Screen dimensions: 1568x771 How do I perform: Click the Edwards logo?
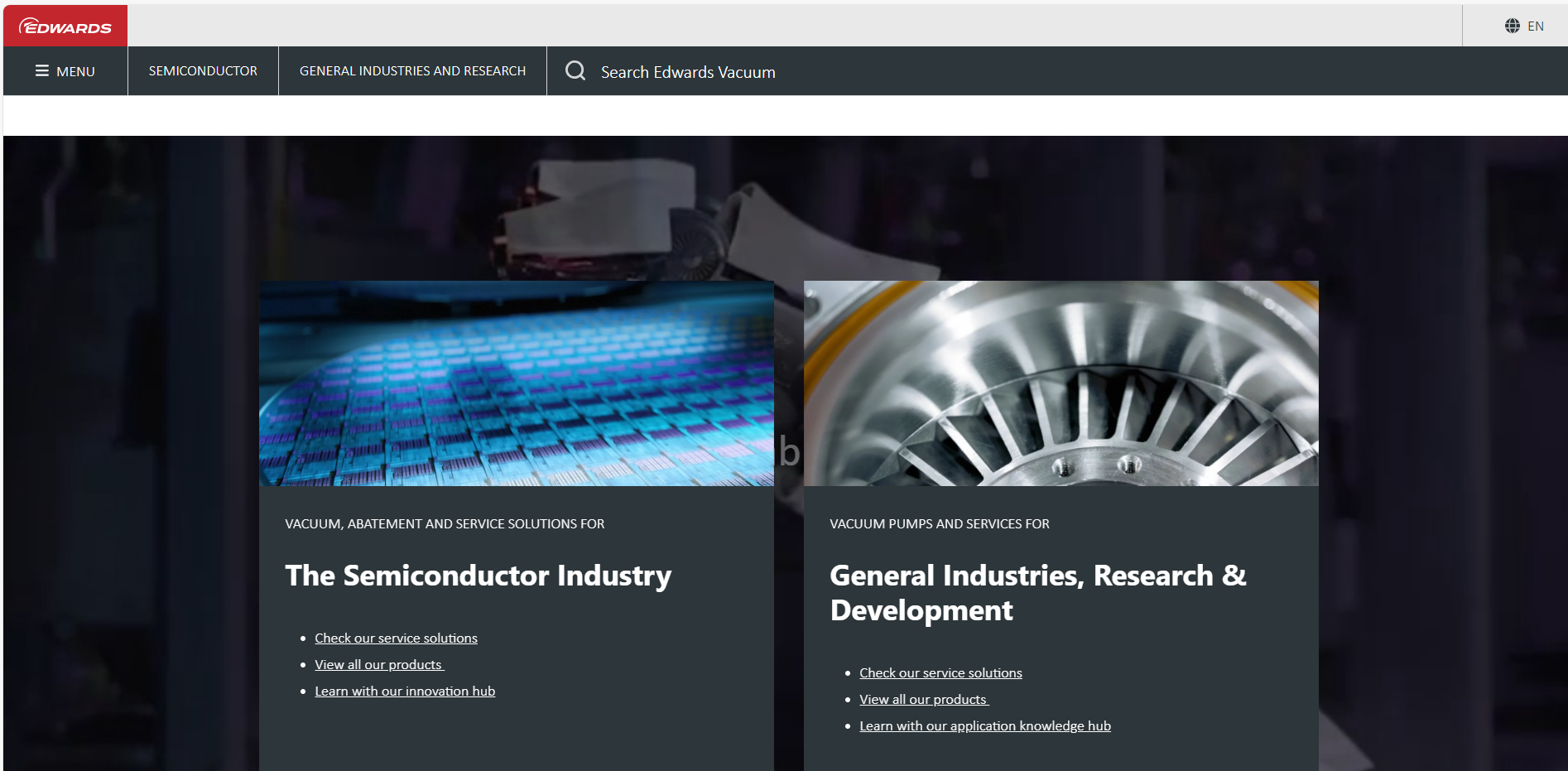65,27
